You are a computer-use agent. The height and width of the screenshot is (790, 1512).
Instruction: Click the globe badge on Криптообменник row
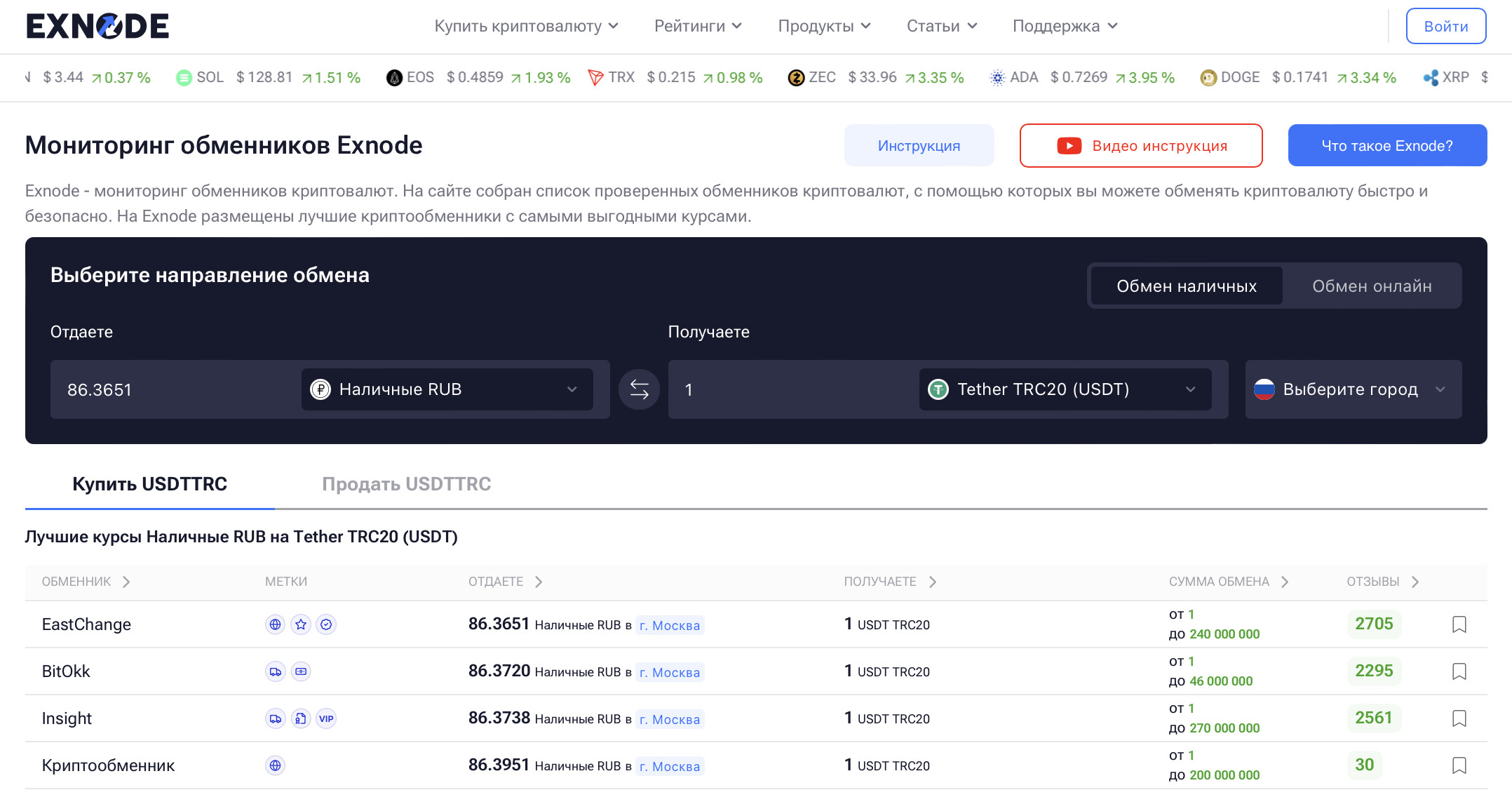276,765
